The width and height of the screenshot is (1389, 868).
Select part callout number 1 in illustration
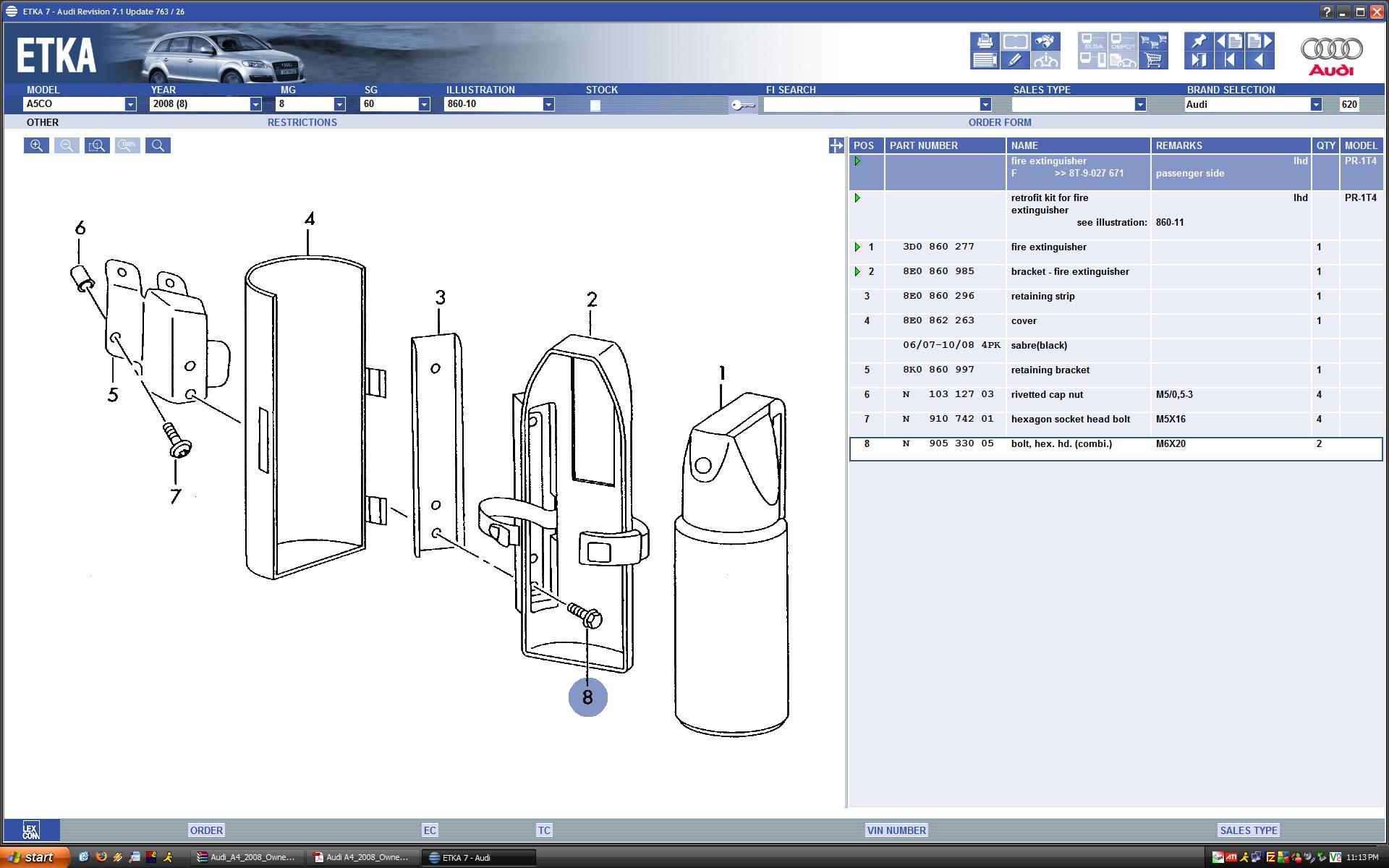tap(721, 373)
